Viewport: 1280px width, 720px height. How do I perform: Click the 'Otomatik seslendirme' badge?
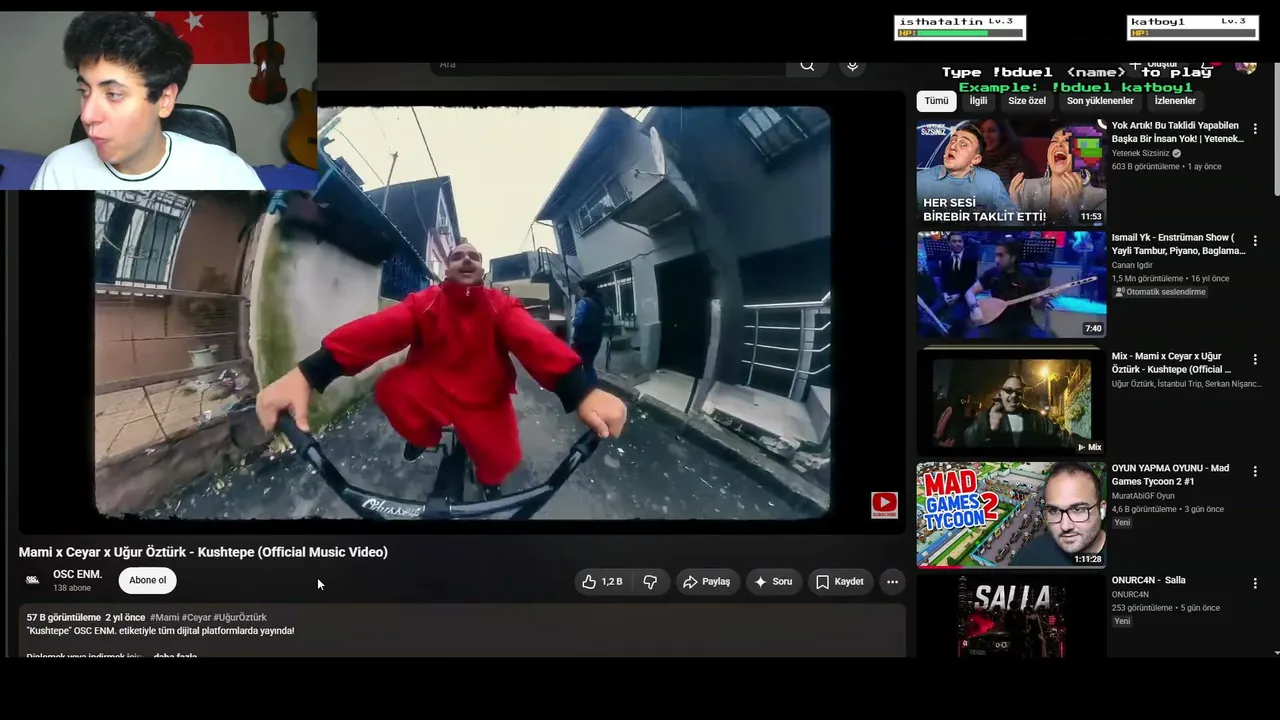coord(1160,292)
